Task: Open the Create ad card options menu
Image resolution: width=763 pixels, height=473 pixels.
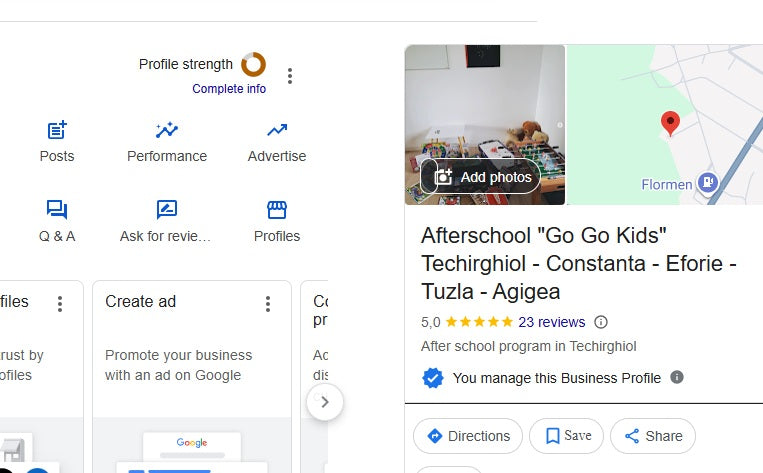Action: (268, 303)
